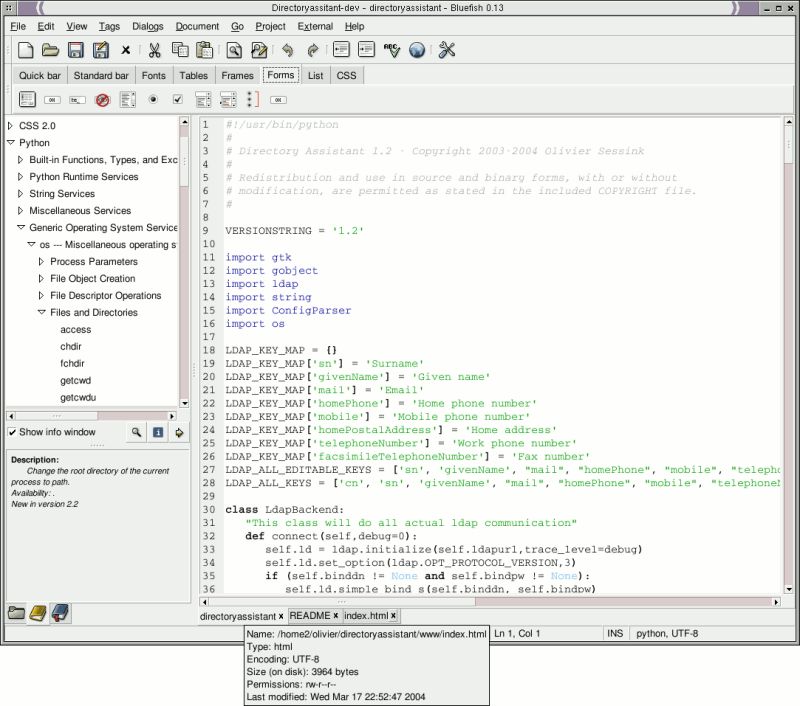Expand the Process Parameters branch
This screenshot has height=706, width=800.
click(42, 261)
